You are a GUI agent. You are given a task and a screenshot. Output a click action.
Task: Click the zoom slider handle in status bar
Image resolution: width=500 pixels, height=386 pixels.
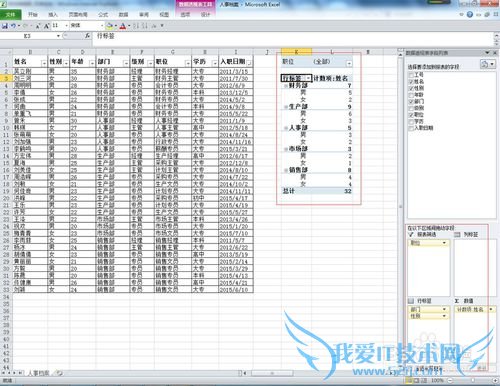473,380
